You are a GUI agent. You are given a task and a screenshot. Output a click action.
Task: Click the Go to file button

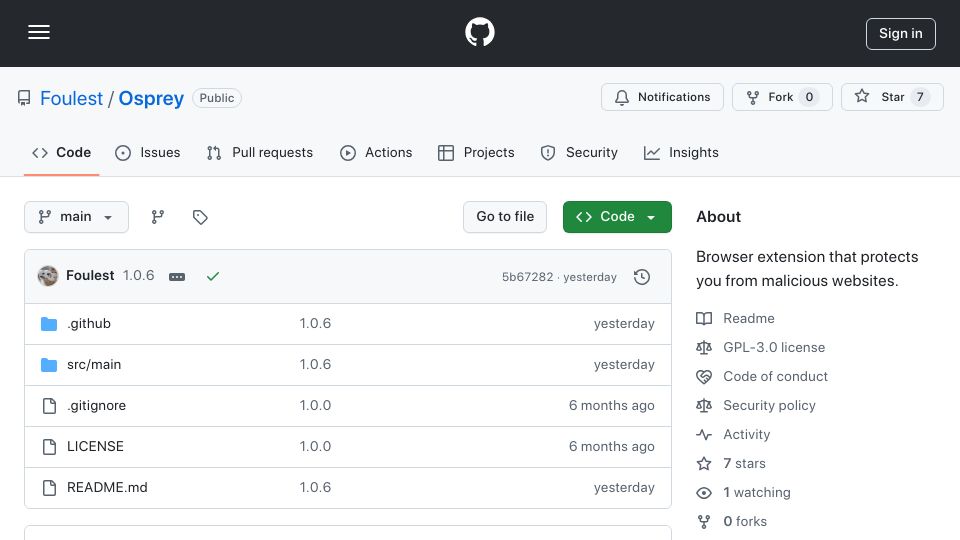tap(505, 217)
